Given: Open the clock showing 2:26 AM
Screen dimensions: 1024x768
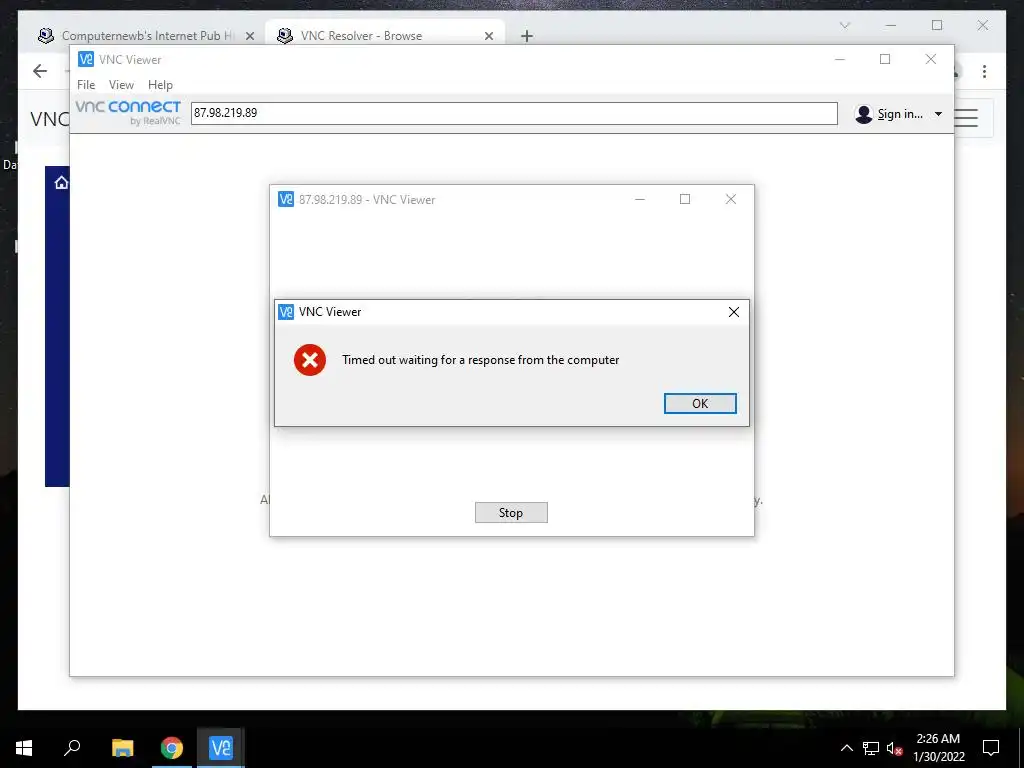Looking at the screenshot, I should [938, 748].
